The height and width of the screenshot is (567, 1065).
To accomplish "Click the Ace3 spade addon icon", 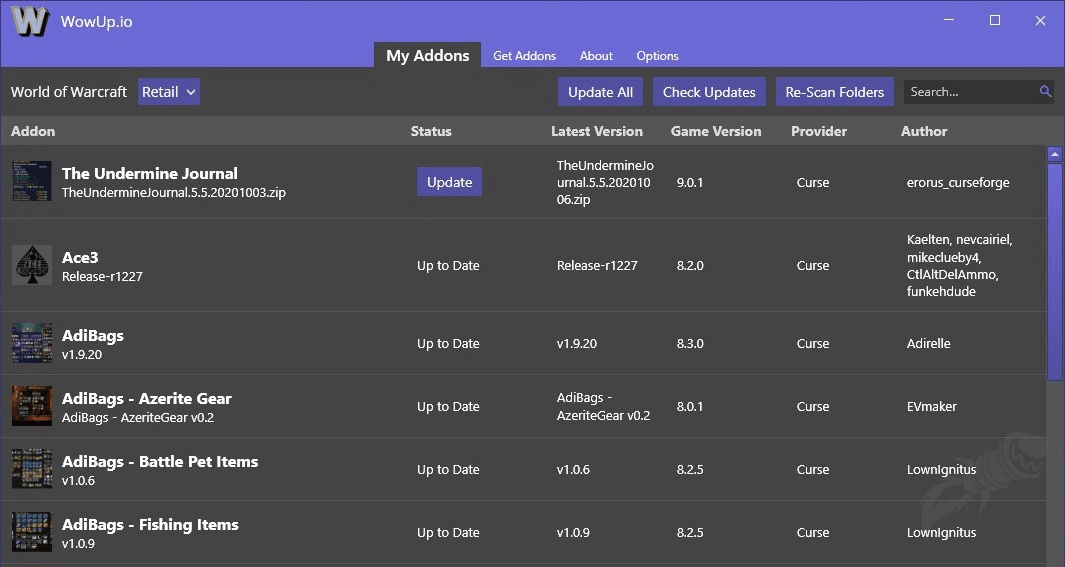I will click(x=32, y=265).
